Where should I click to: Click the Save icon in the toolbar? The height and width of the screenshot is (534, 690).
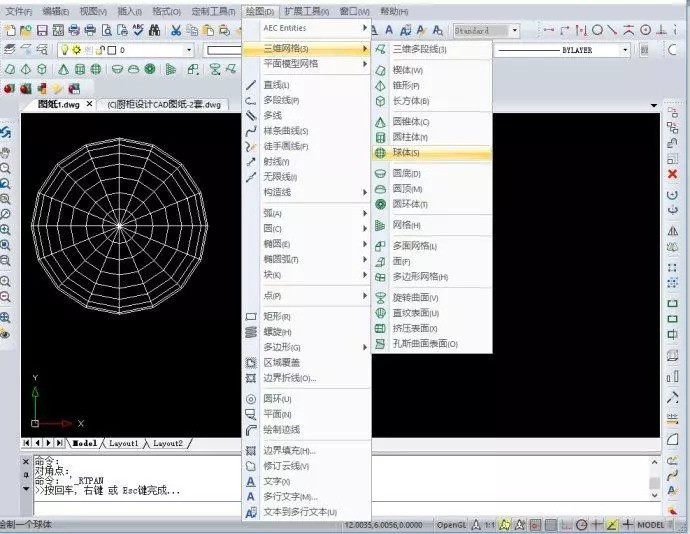tap(42, 30)
